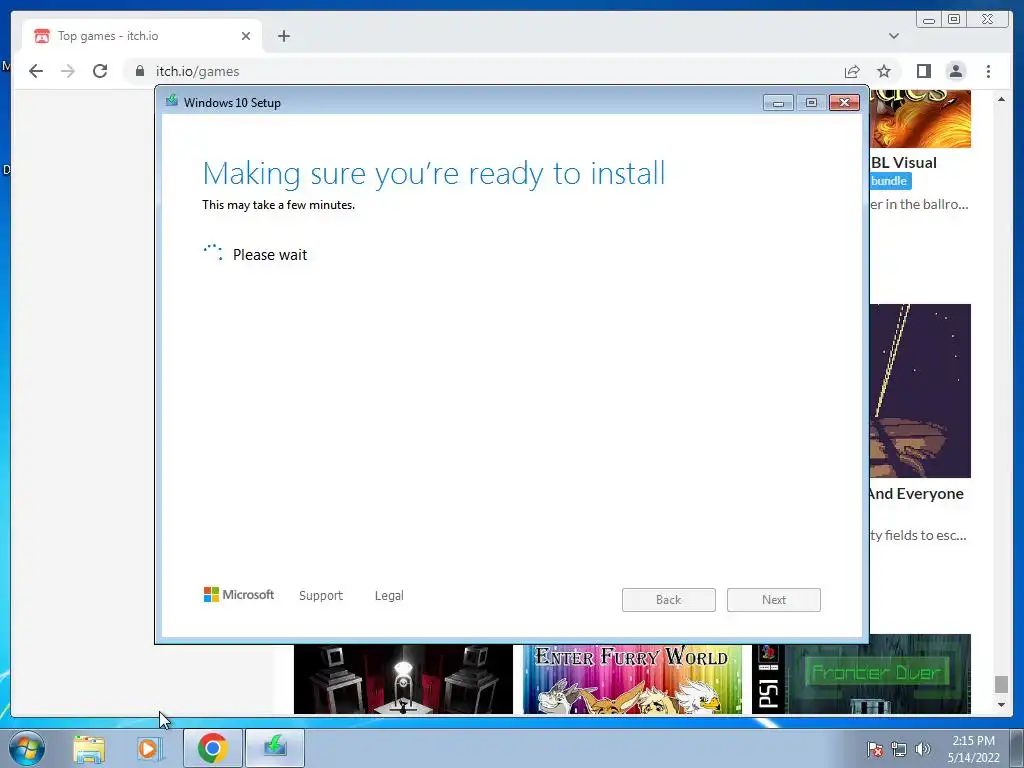Click the Microsoft logo in Setup
The image size is (1024, 768).
click(x=239, y=594)
